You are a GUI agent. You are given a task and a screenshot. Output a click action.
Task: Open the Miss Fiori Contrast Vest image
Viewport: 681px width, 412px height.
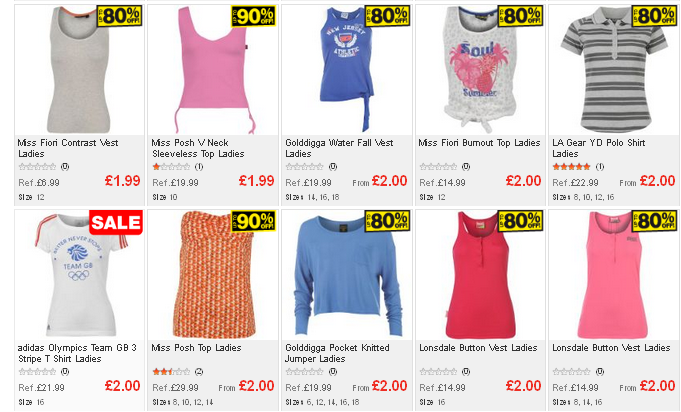(x=79, y=70)
